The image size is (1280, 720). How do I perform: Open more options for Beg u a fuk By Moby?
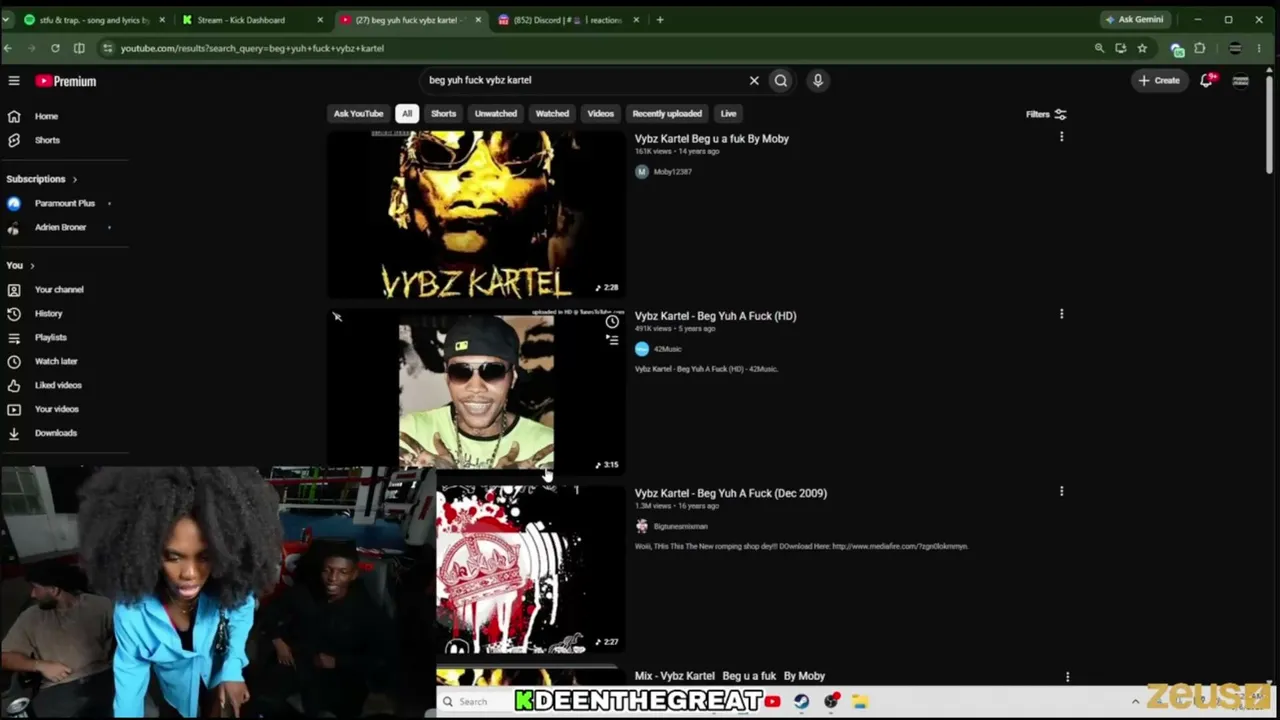click(x=1061, y=137)
